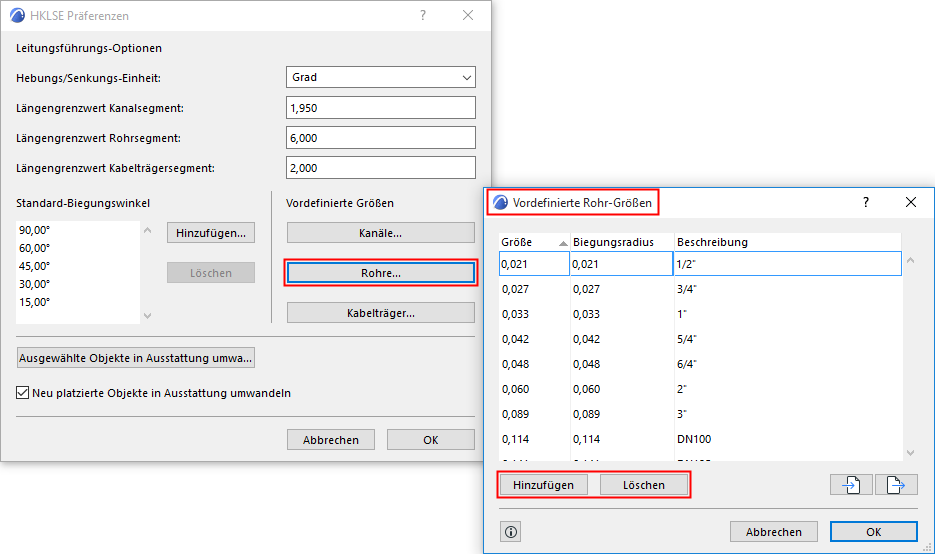
Task: Click Abbrechen in Vordefinierte Rohr-Größen dialog
Action: click(774, 532)
